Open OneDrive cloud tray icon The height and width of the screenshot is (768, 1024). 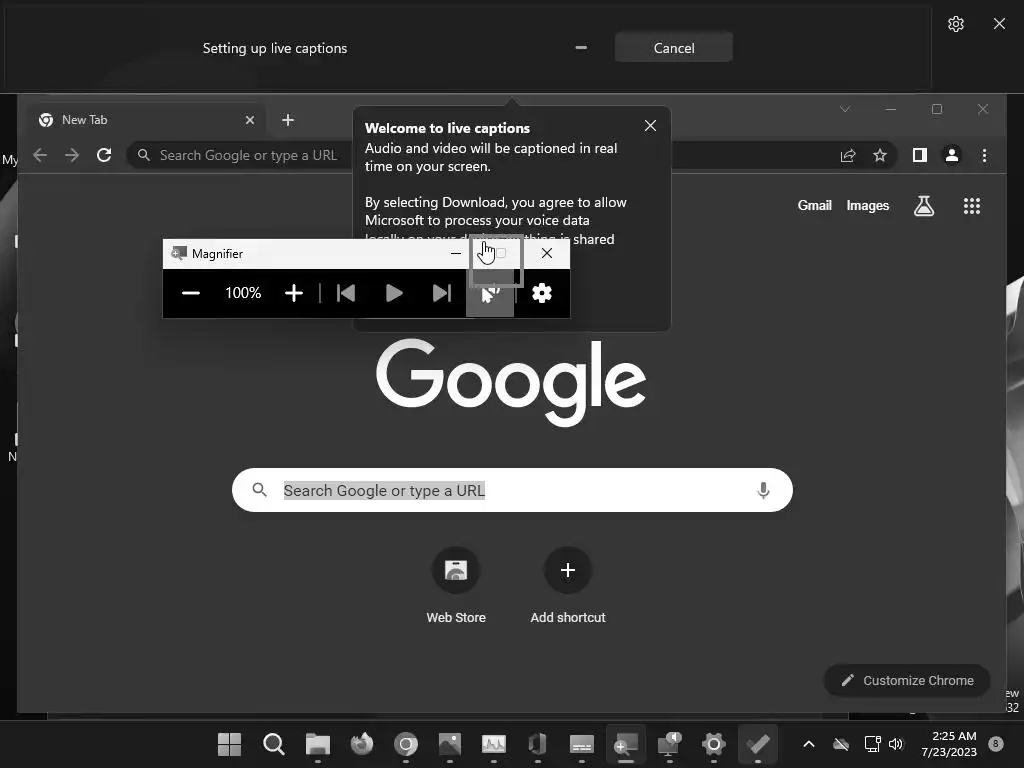point(841,744)
